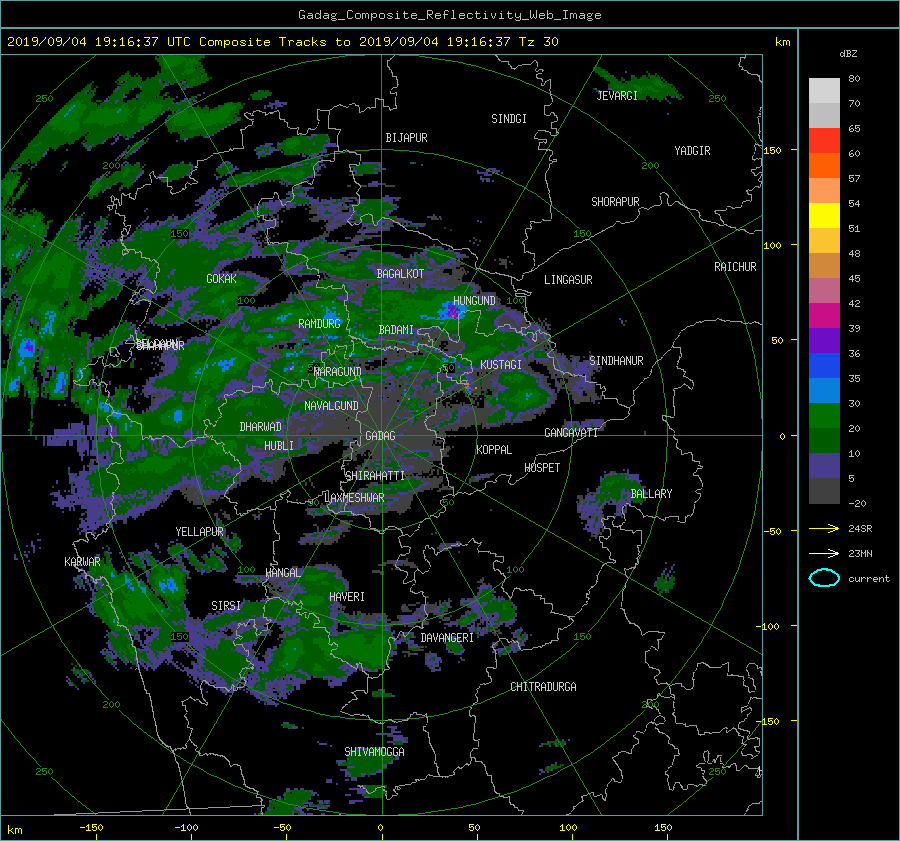This screenshot has height=841, width=900.
Task: Click the YELLAPUR city label
Action: pos(199,532)
